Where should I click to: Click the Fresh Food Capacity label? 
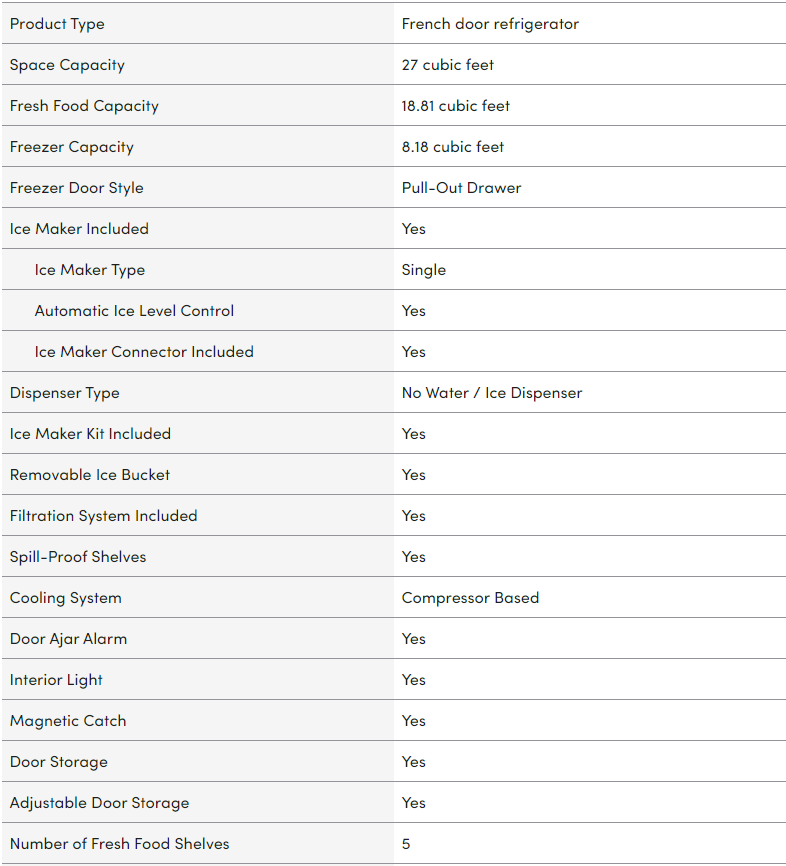point(84,106)
